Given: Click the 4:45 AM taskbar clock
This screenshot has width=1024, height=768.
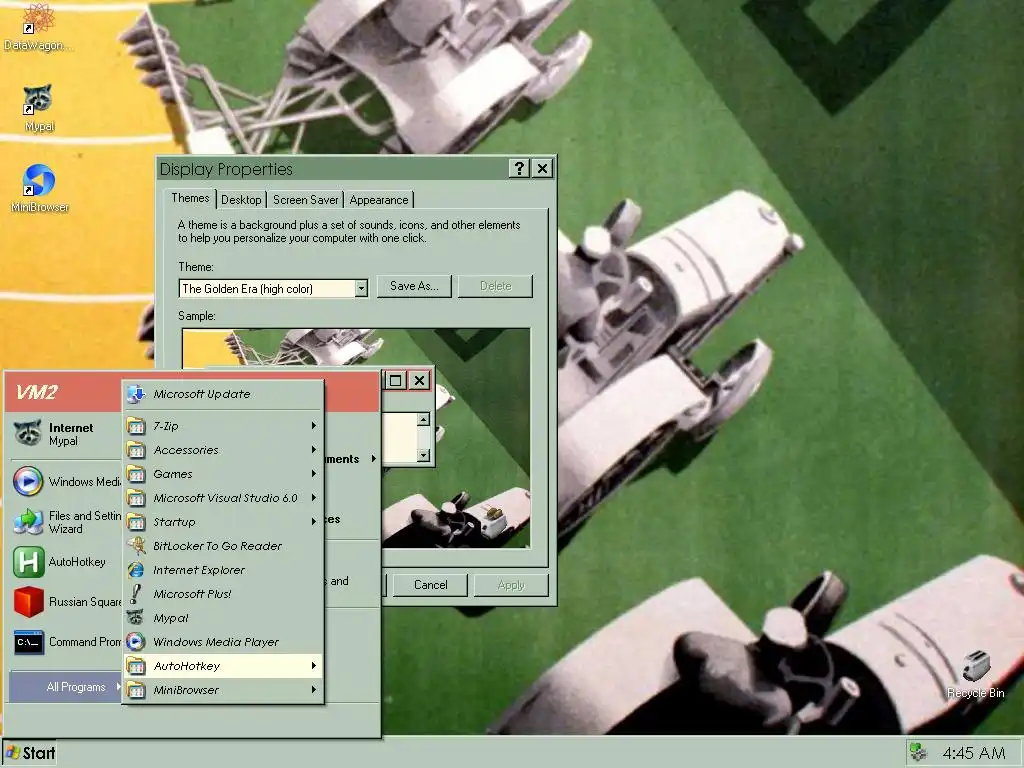Looking at the screenshot, I should point(974,753).
